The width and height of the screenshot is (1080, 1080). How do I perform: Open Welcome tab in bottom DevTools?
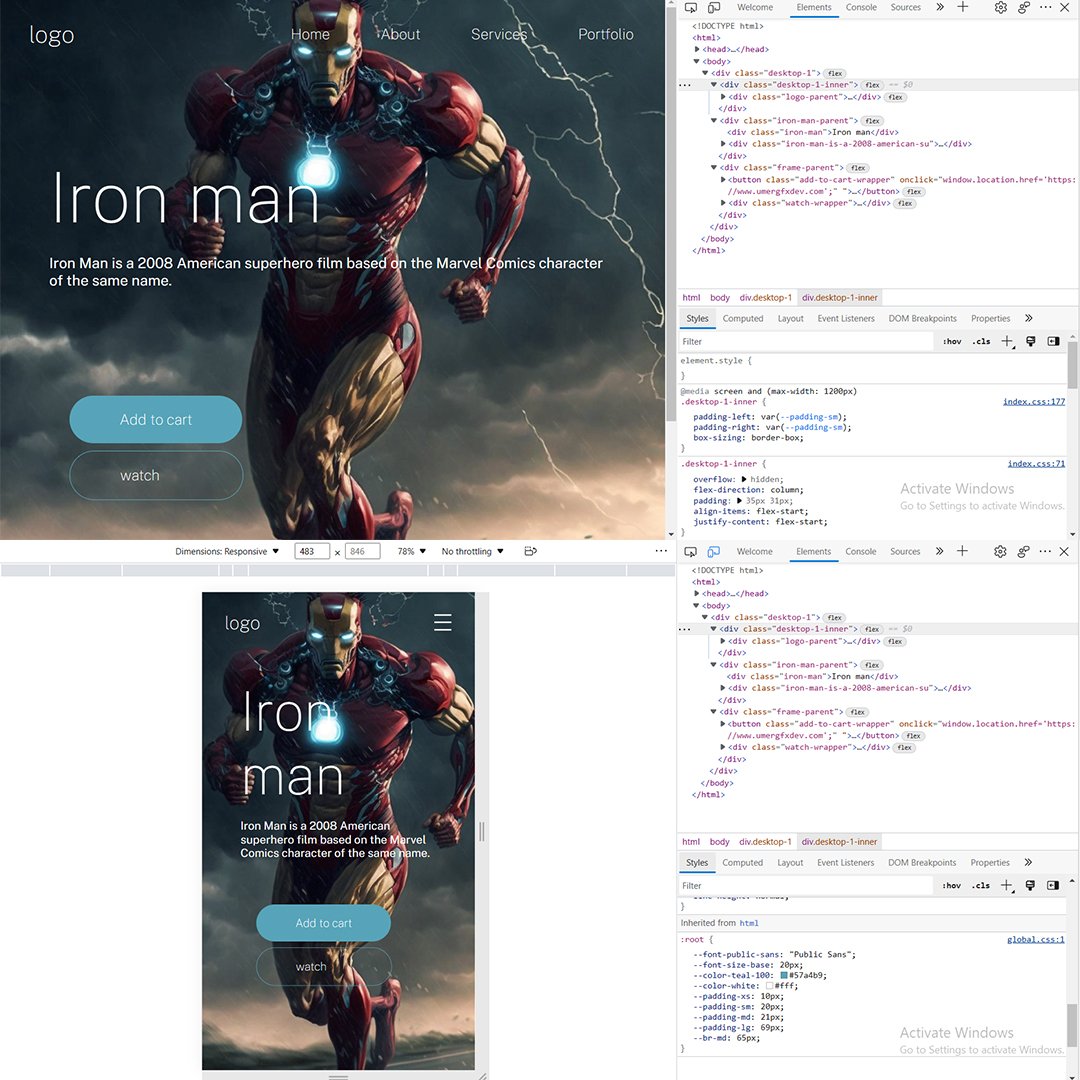click(x=754, y=552)
